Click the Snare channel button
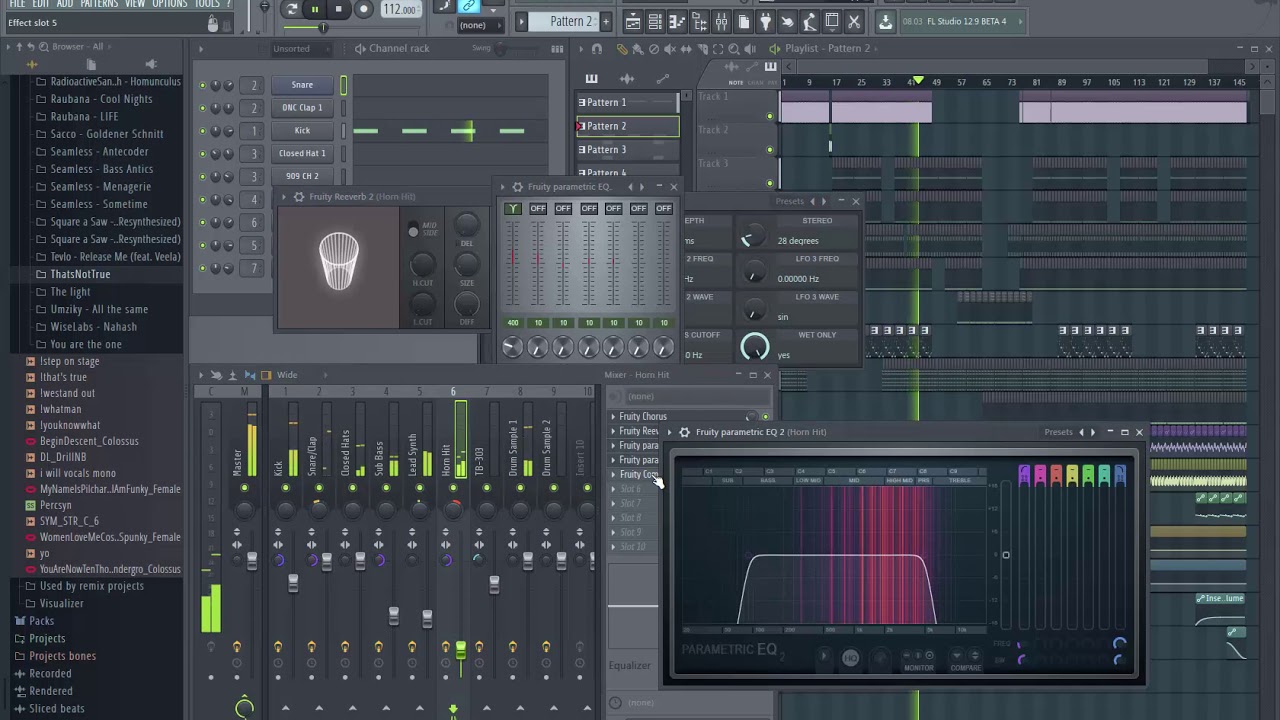Viewport: 1280px width, 720px height. 302,85
